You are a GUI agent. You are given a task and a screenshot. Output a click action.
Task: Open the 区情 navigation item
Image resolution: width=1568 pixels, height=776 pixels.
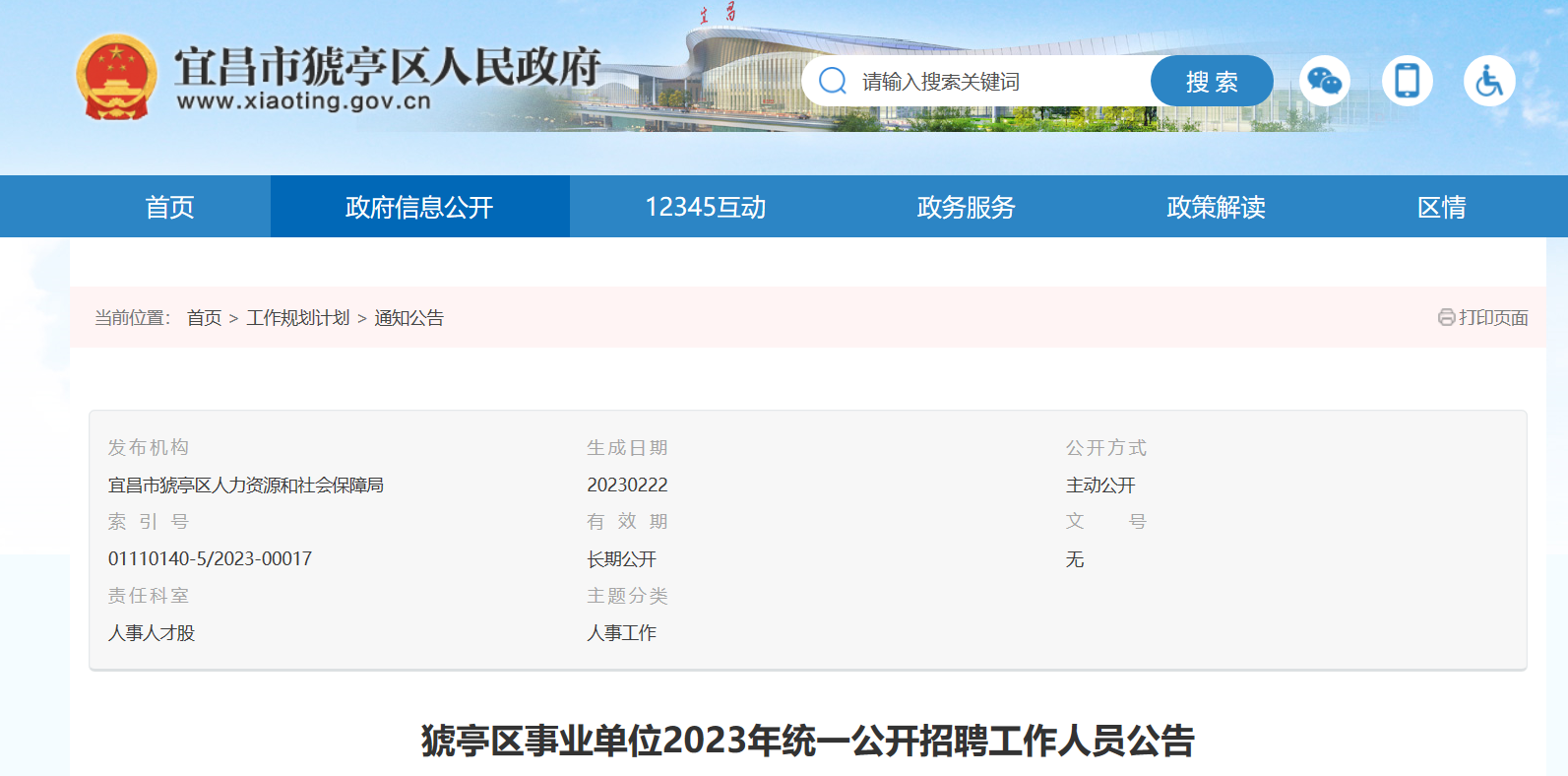pyautogui.click(x=1441, y=207)
